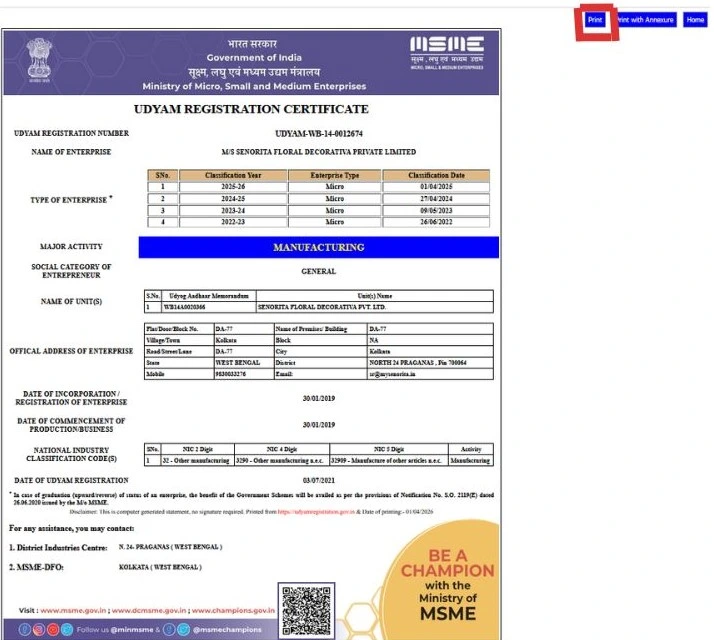
Task: Click the N. 24- PRAGANAS District Industries Centre value
Action: click(170, 547)
